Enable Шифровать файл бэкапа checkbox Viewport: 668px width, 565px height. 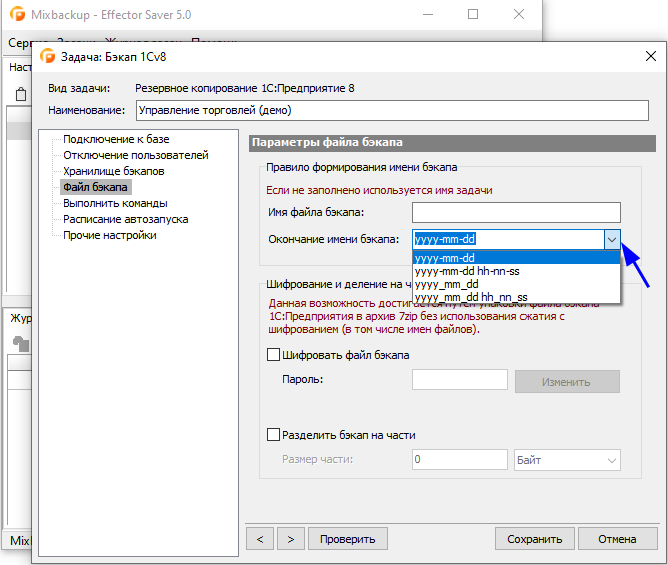pos(273,355)
